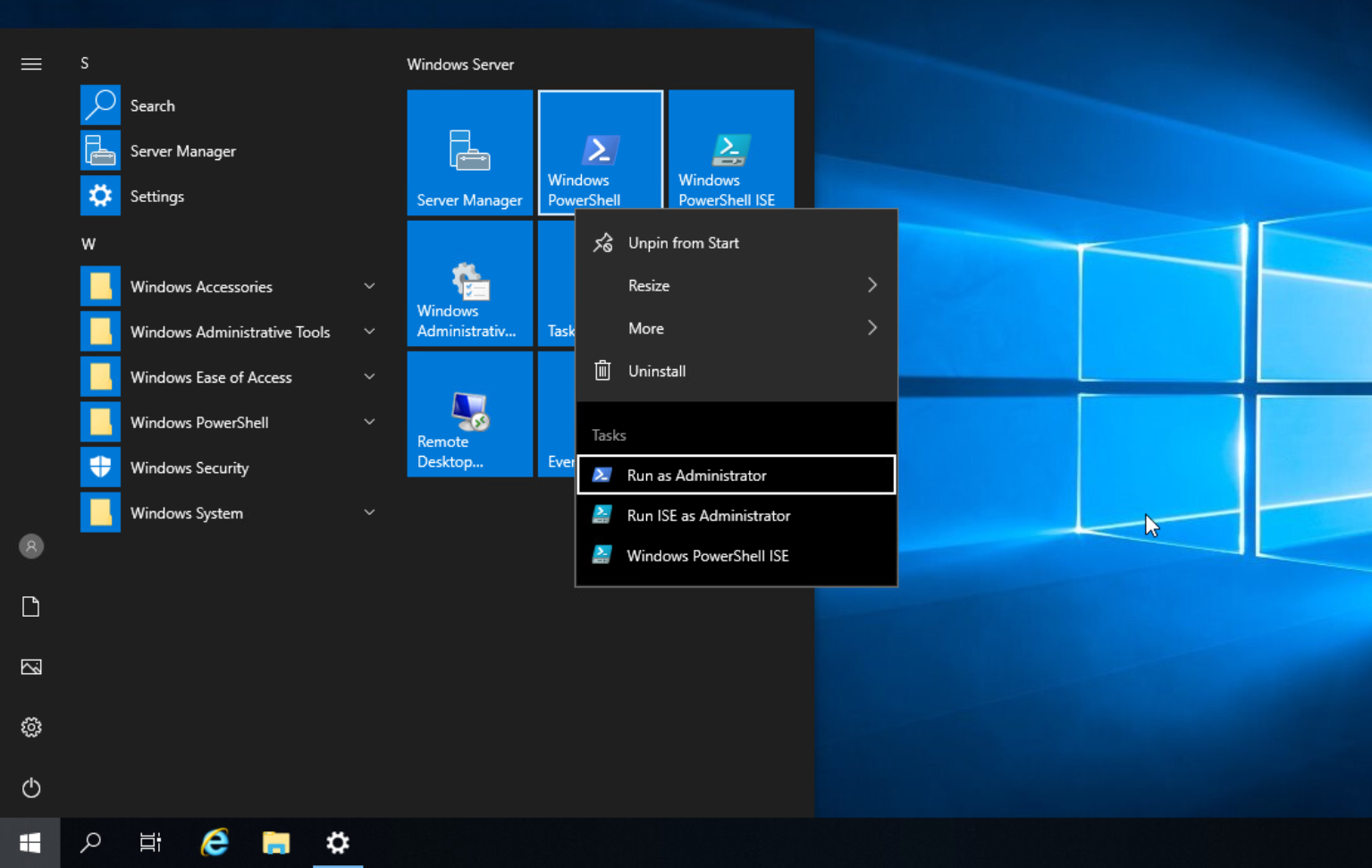Open the Settings gear in Start rail

point(31,728)
